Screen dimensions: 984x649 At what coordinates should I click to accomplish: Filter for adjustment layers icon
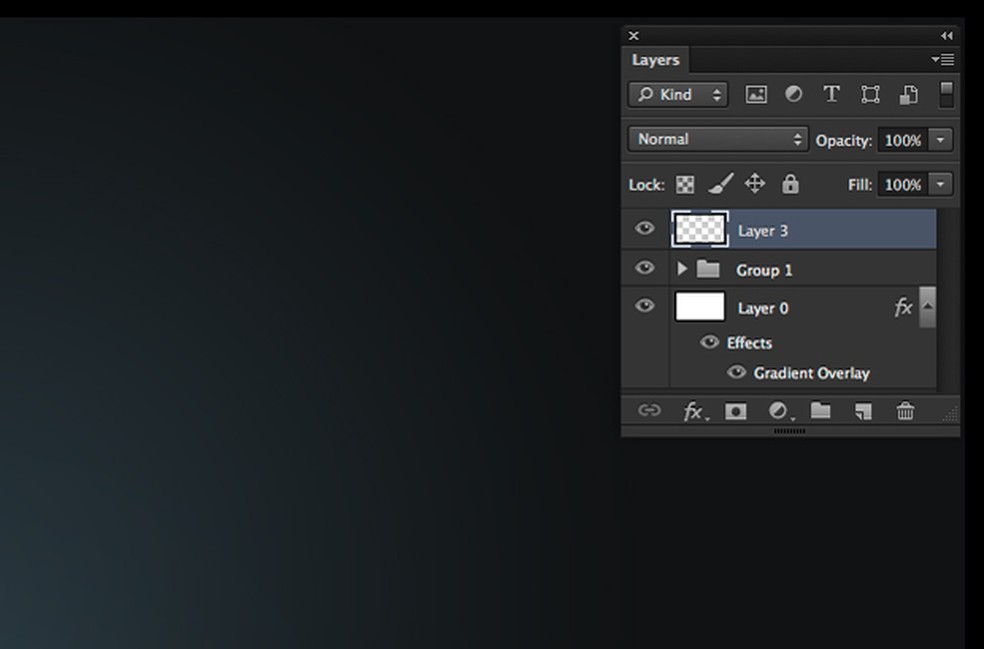[x=793, y=94]
